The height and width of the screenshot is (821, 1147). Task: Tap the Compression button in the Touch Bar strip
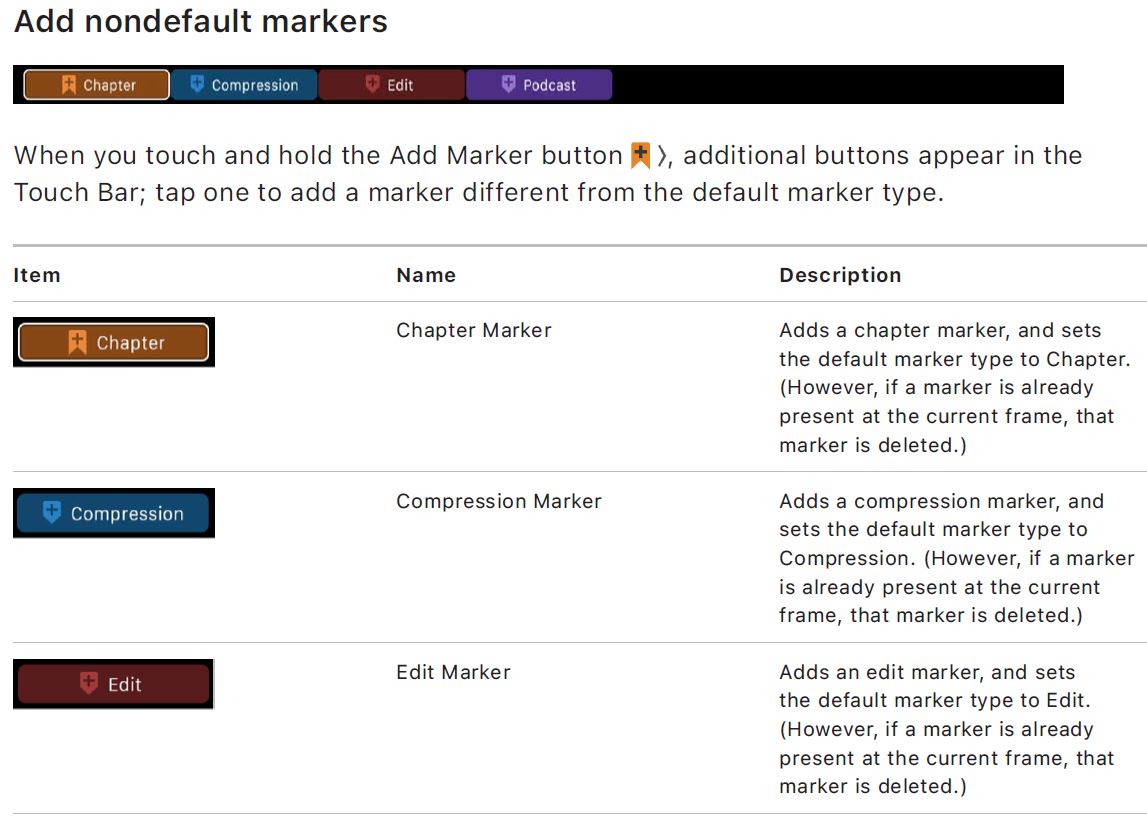(x=244, y=85)
